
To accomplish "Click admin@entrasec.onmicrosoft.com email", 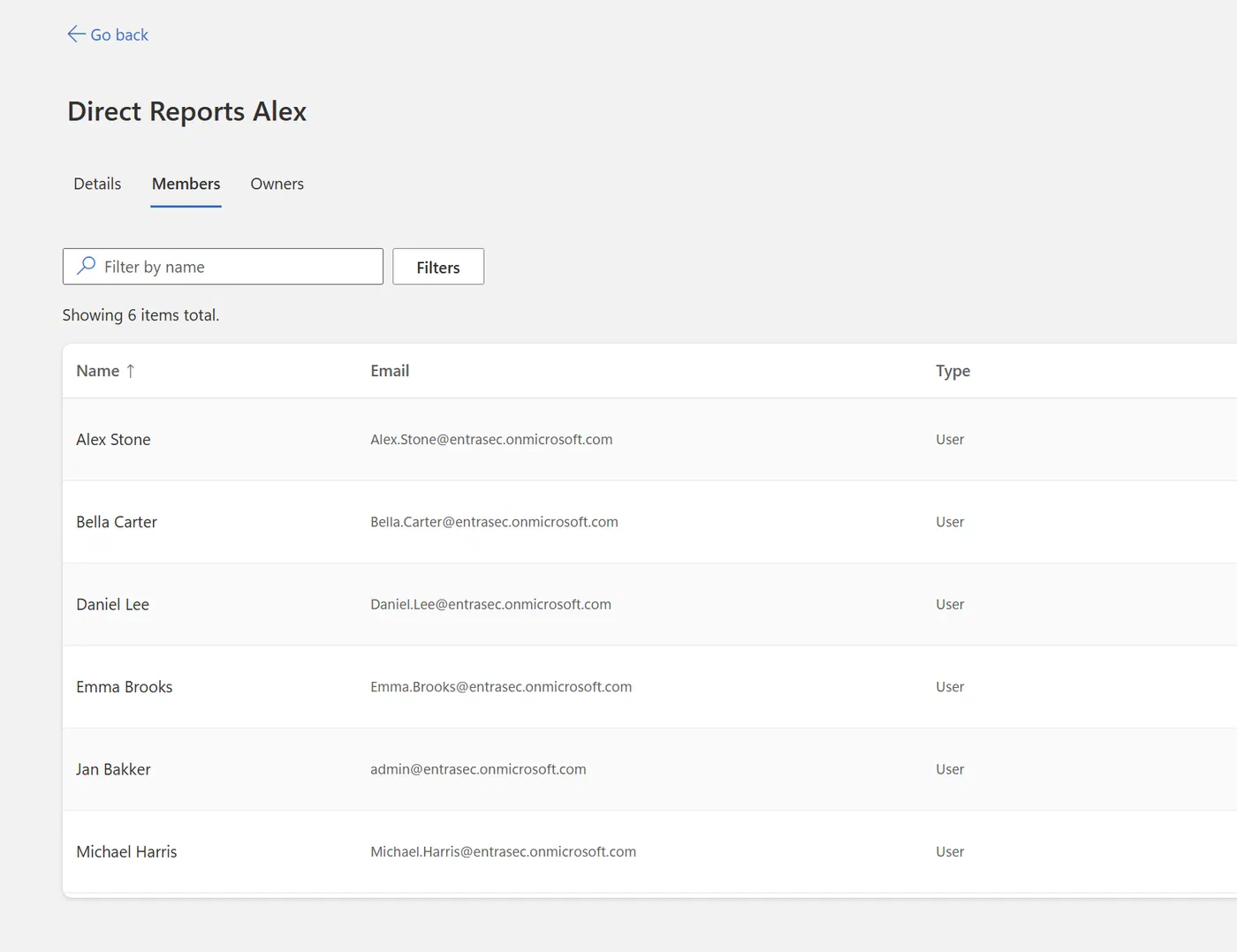I will pos(478,769).
